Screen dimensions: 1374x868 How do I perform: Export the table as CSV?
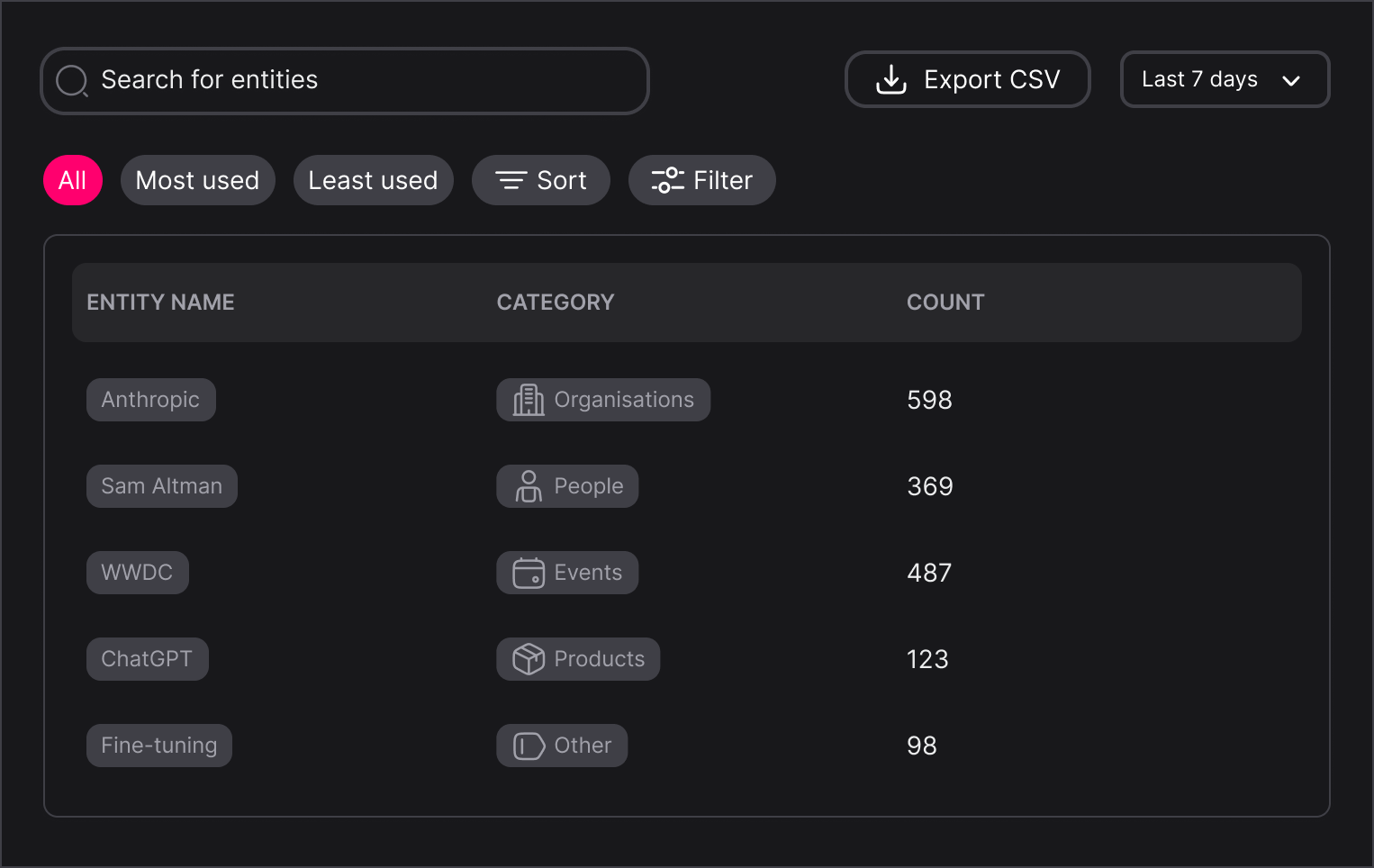click(x=968, y=79)
